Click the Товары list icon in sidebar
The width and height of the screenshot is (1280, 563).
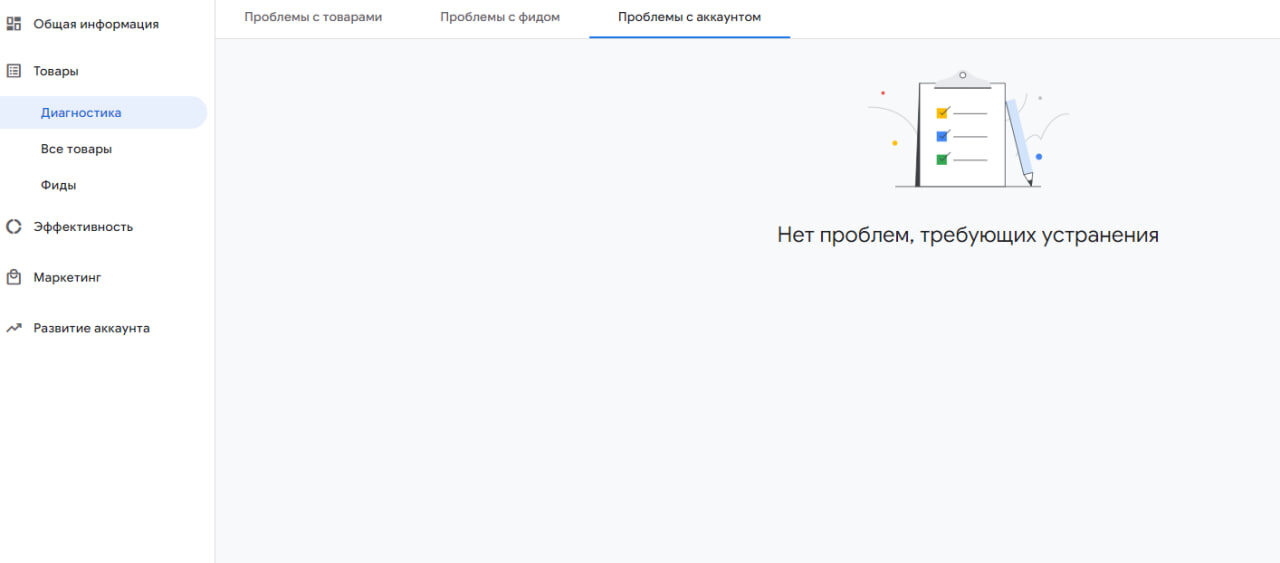click(14, 71)
